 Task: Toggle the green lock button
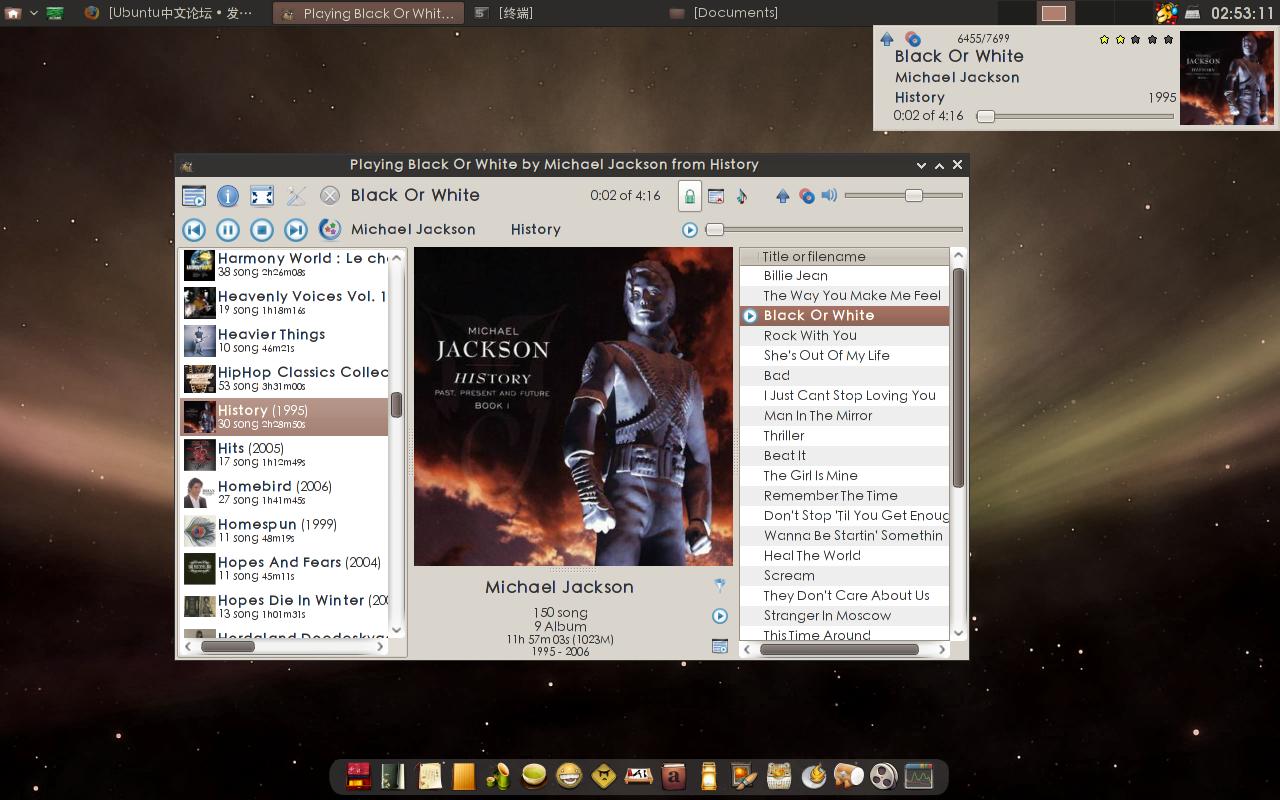689,196
